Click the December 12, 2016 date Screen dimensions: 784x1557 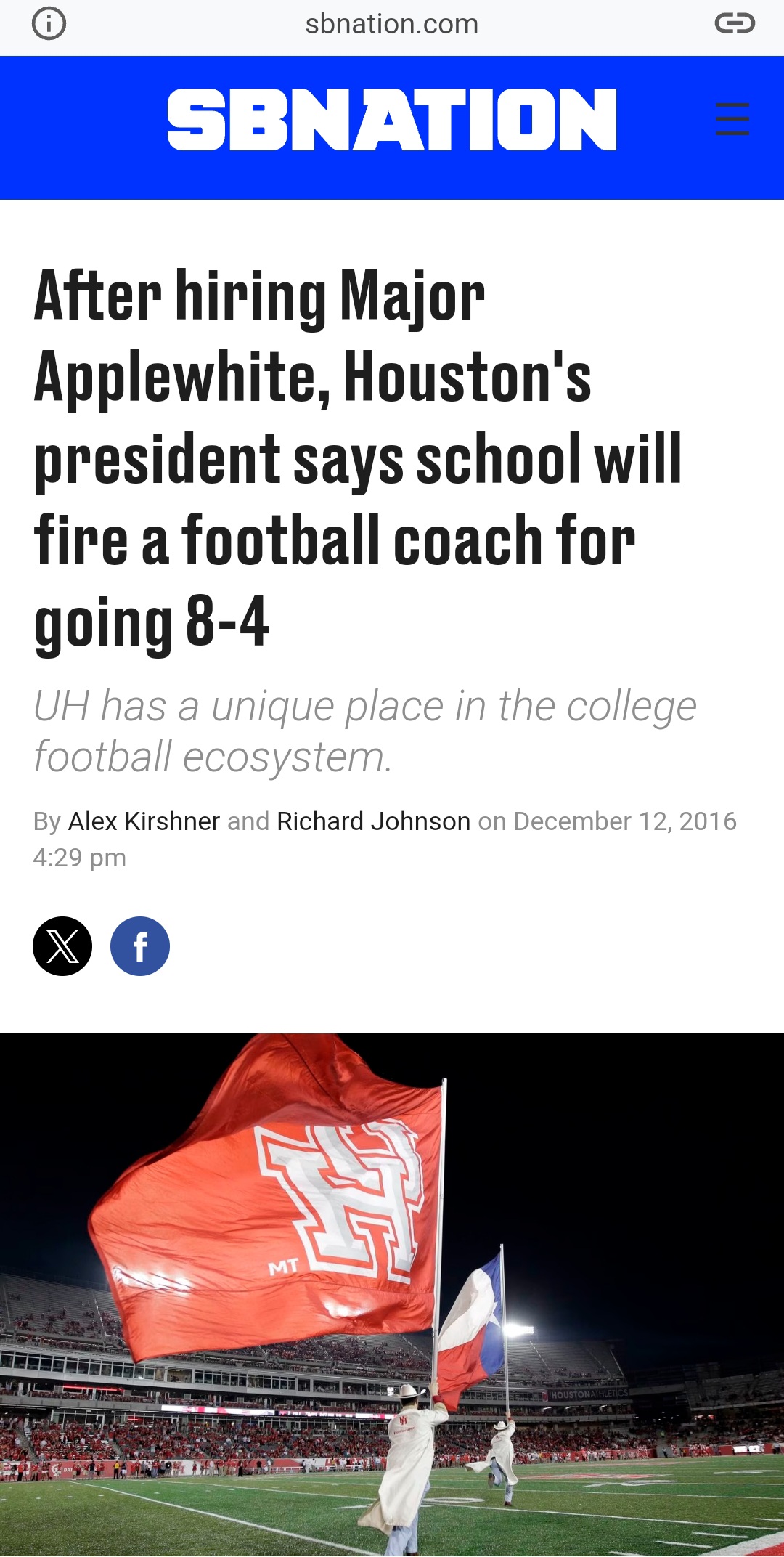click(625, 821)
